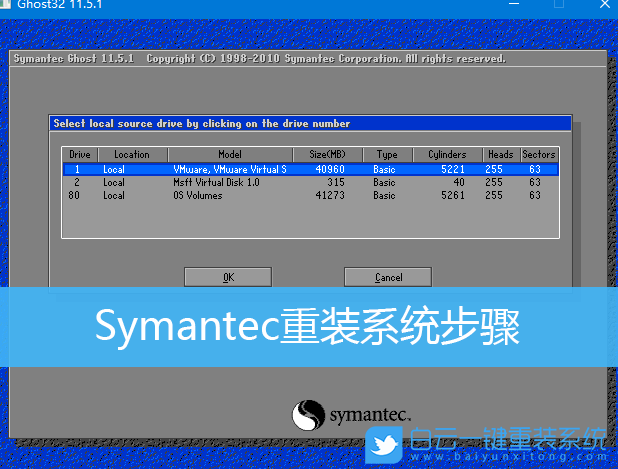Minimize the Ghost32 window
Image resolution: width=618 pixels, height=469 pixels.
click(514, 4)
